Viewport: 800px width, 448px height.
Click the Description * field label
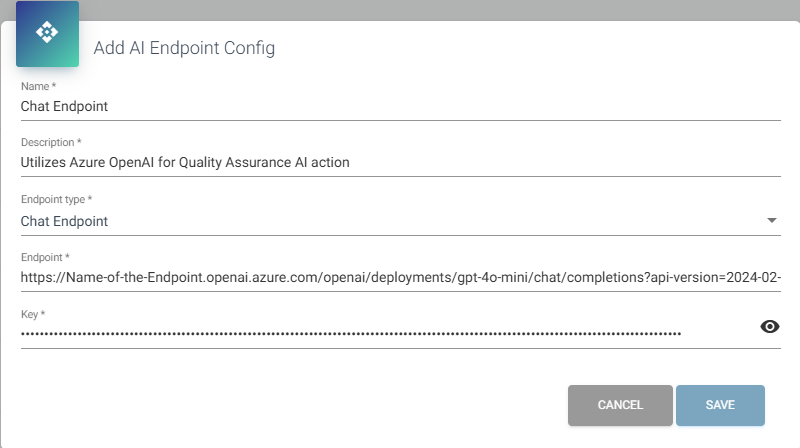point(51,143)
